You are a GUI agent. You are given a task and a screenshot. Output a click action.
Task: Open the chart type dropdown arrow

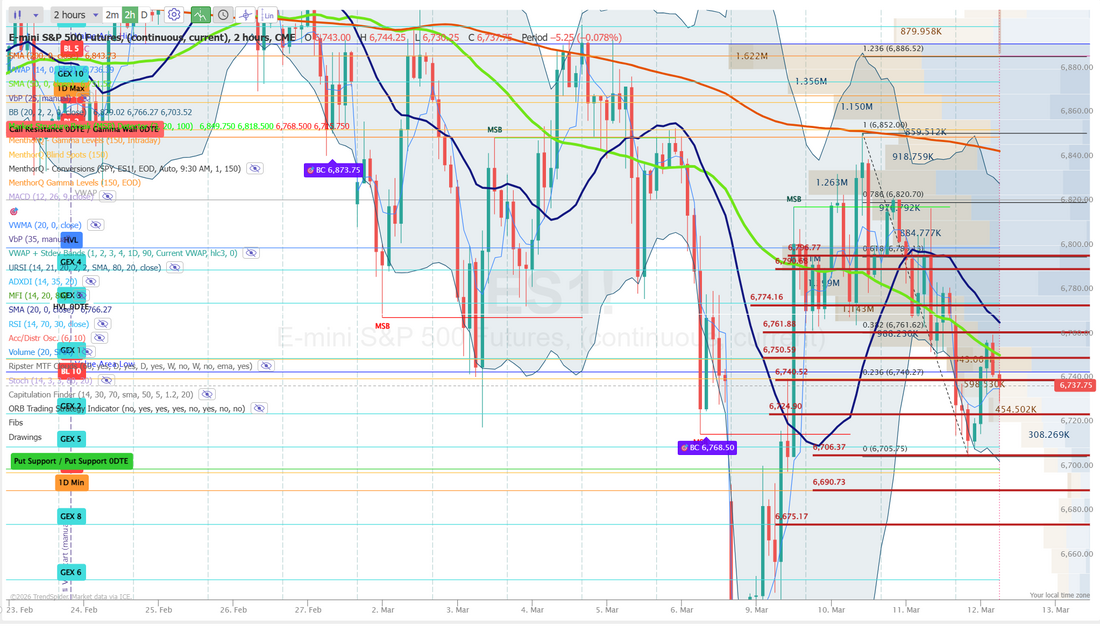tap(36, 15)
